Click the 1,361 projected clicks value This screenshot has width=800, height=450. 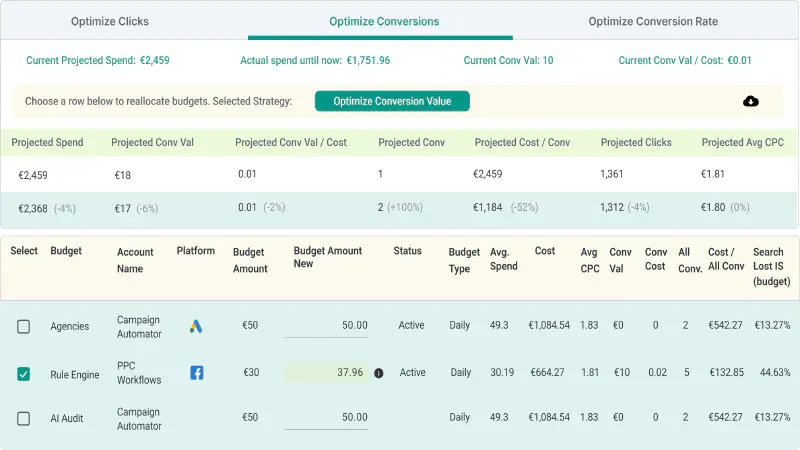[611, 174]
